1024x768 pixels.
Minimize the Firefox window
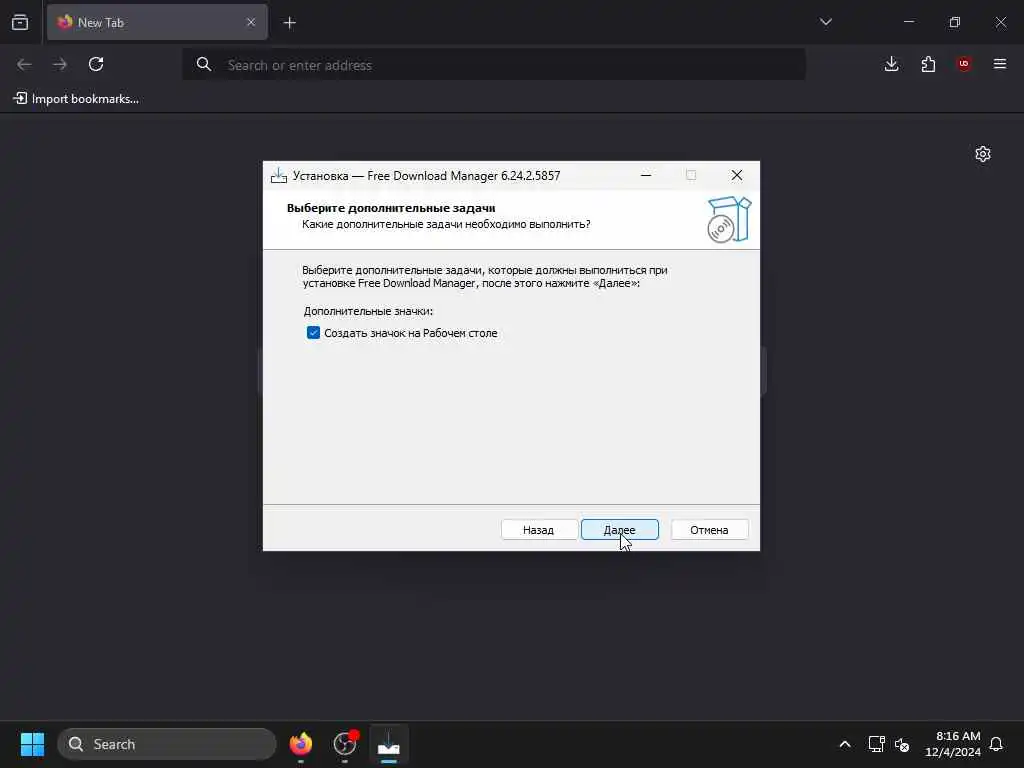908,22
